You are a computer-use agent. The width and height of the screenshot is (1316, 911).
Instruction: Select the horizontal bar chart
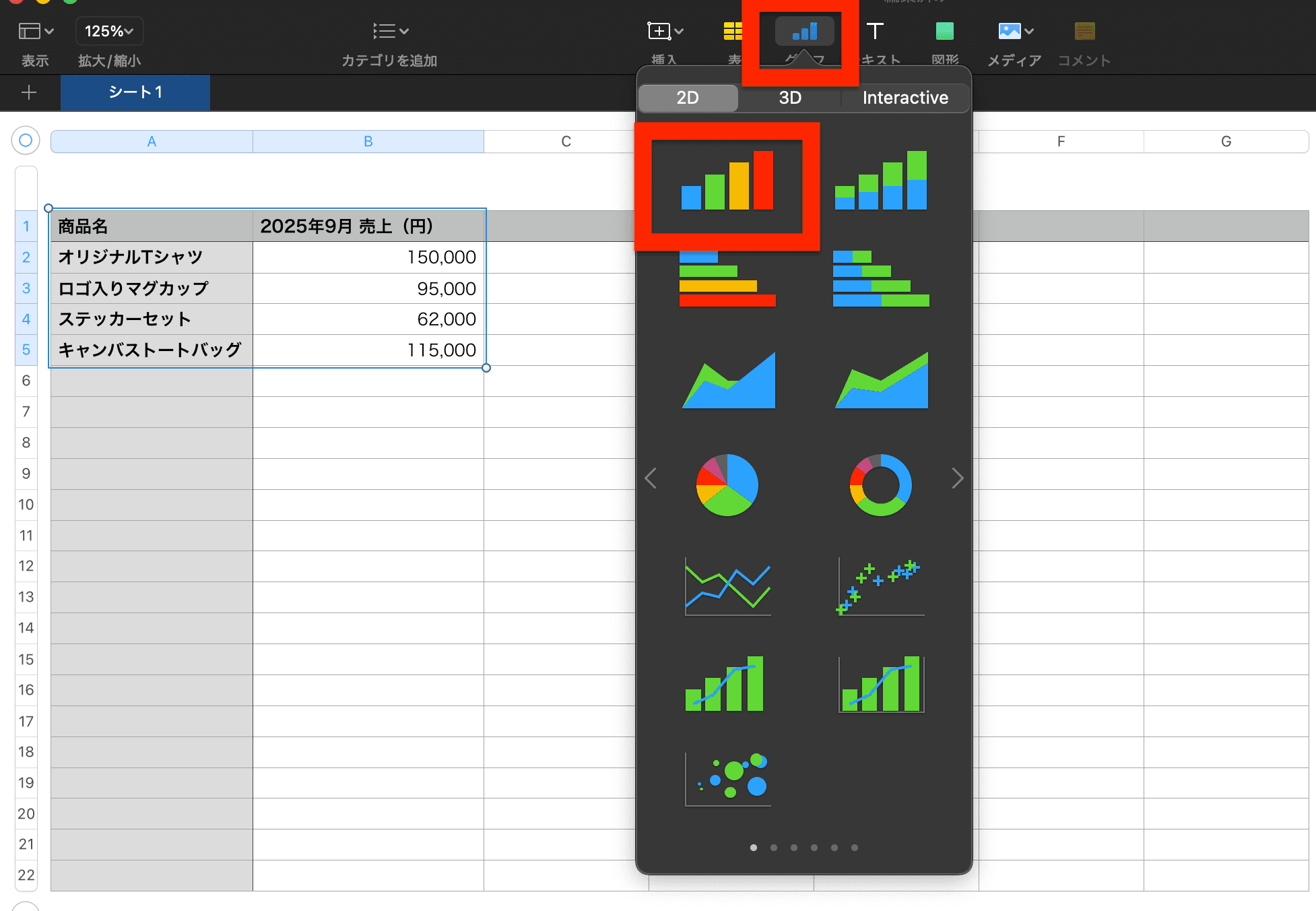click(727, 280)
